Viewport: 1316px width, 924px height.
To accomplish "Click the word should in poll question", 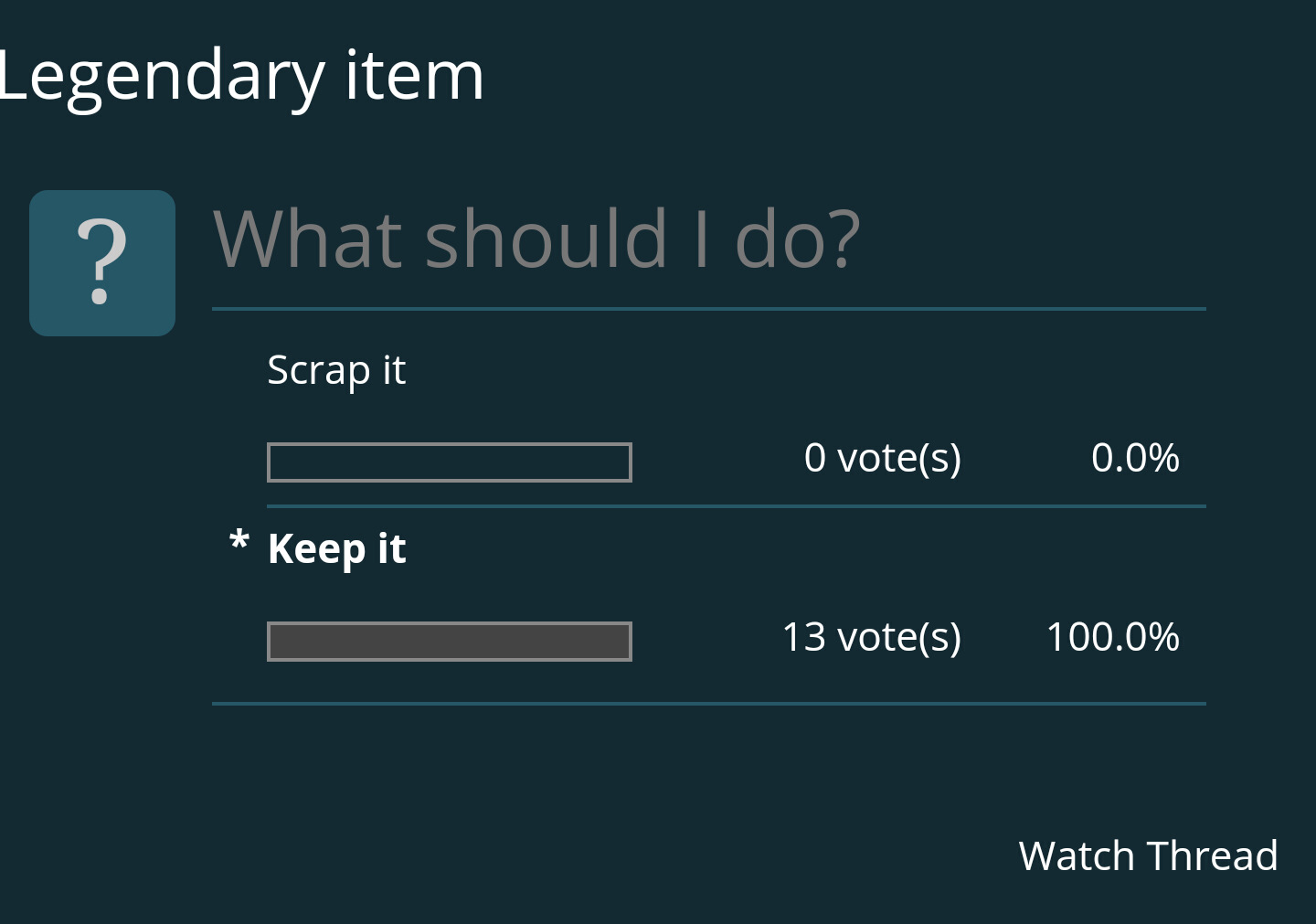I will [547, 239].
